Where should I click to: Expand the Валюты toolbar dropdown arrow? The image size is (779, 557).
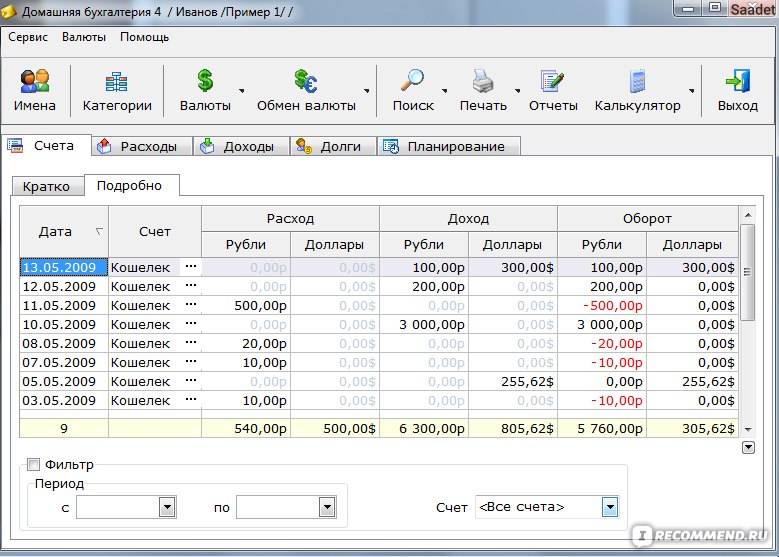241,91
